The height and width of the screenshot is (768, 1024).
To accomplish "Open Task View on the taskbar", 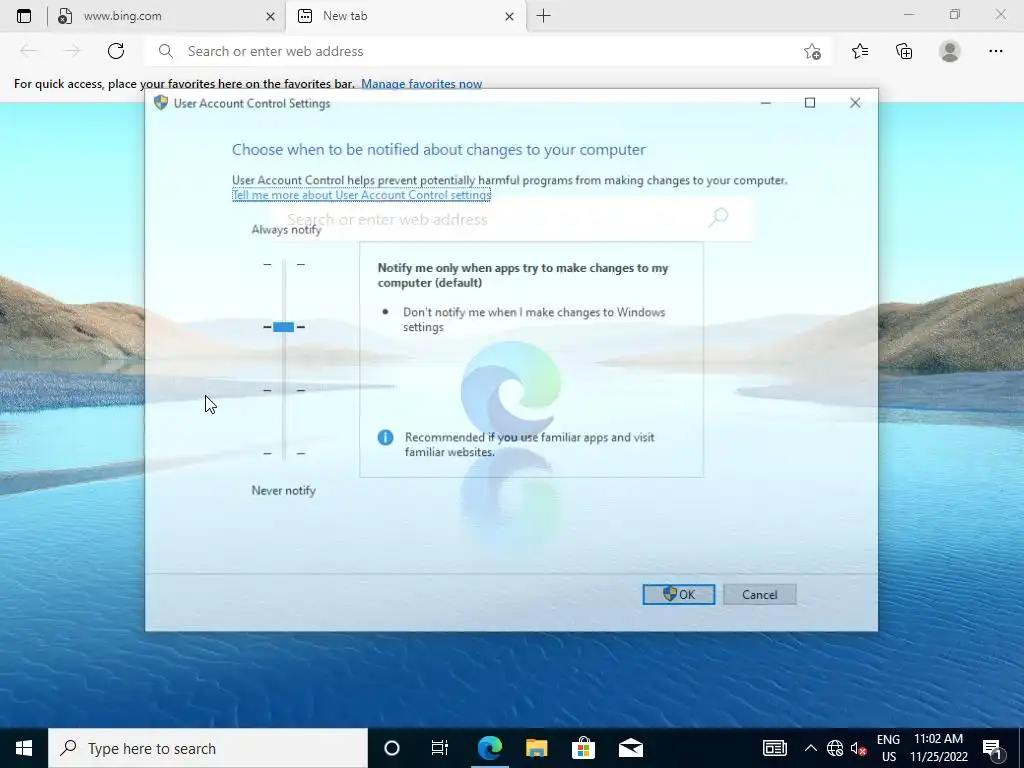I will 440,748.
